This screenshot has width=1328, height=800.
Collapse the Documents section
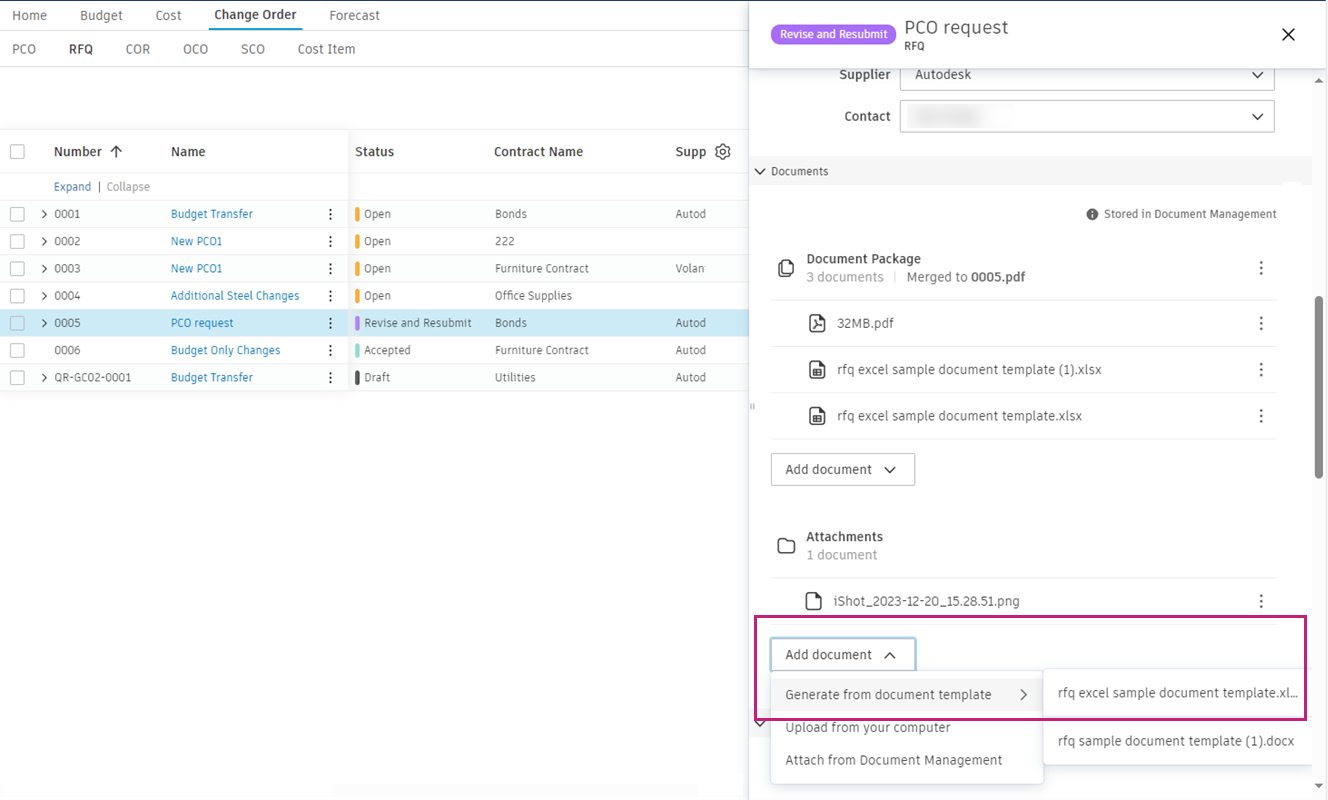pos(760,172)
